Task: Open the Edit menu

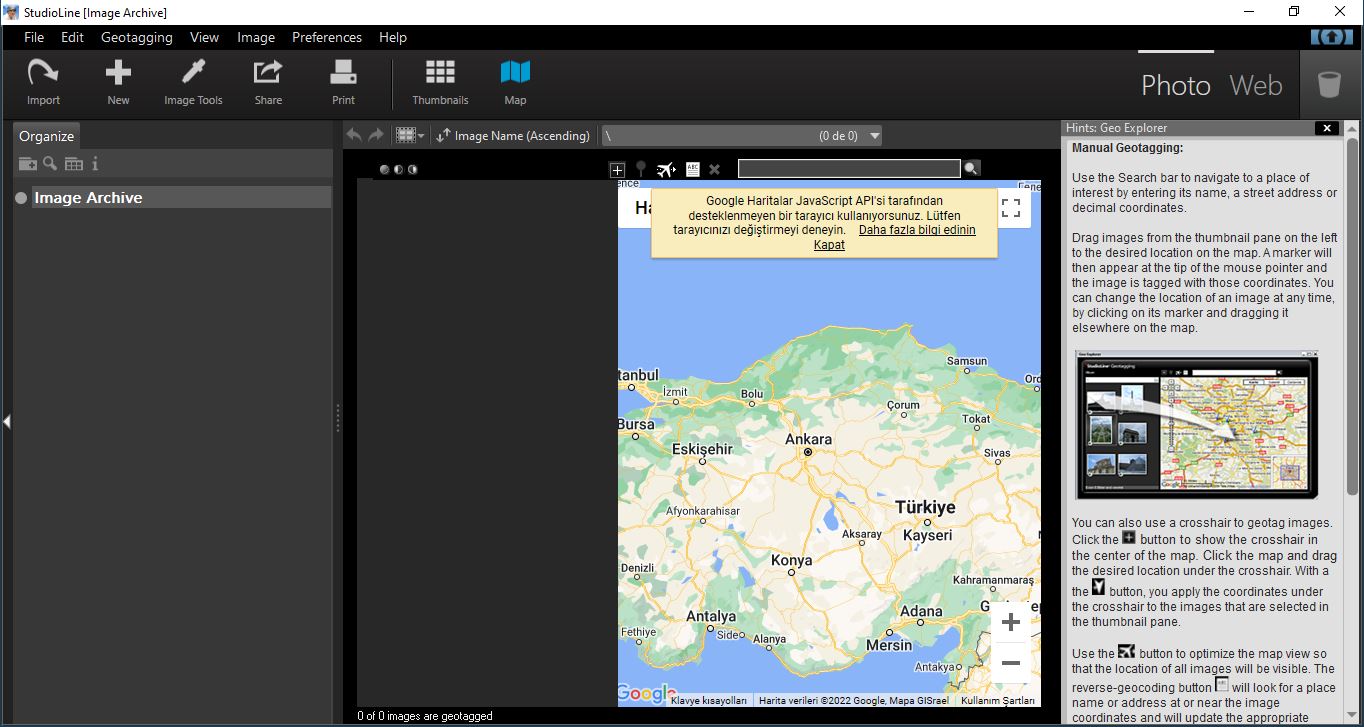Action: [72, 37]
